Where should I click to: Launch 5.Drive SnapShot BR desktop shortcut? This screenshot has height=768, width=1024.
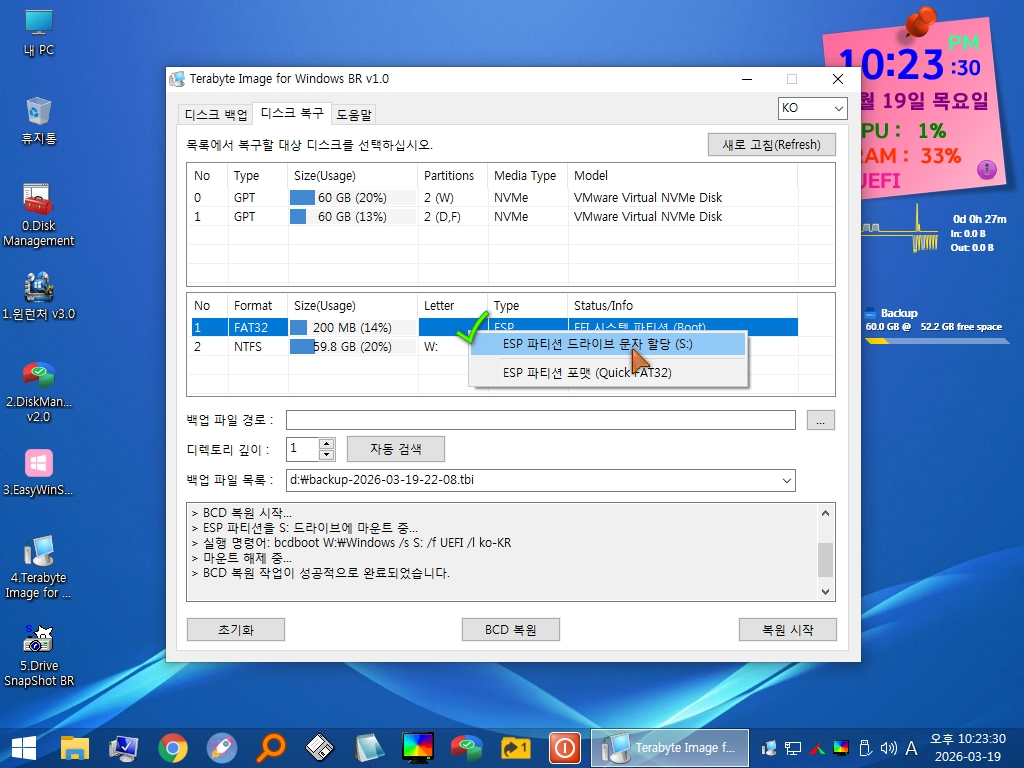[x=39, y=656]
